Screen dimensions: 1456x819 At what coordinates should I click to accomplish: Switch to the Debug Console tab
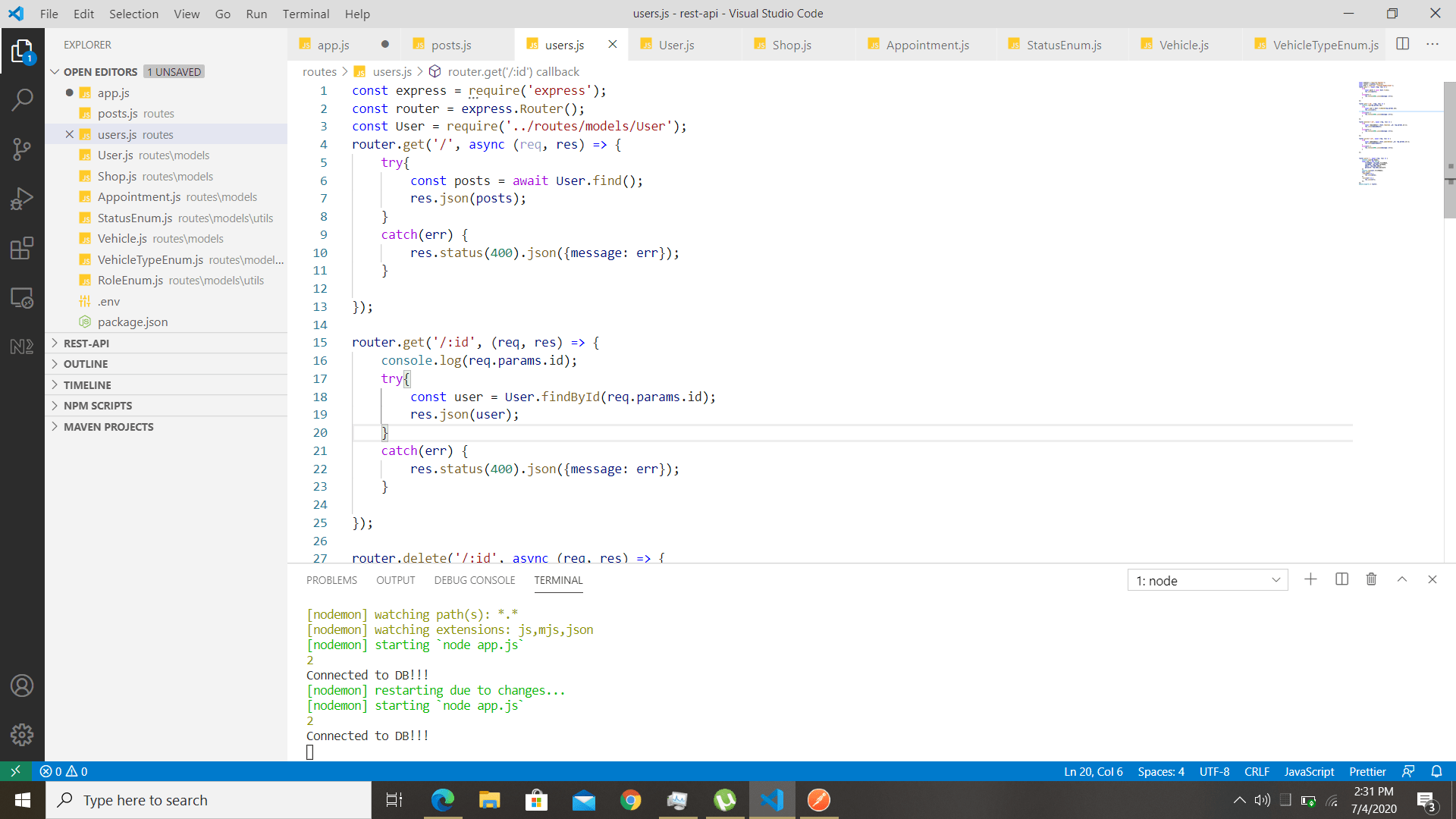[x=474, y=580]
